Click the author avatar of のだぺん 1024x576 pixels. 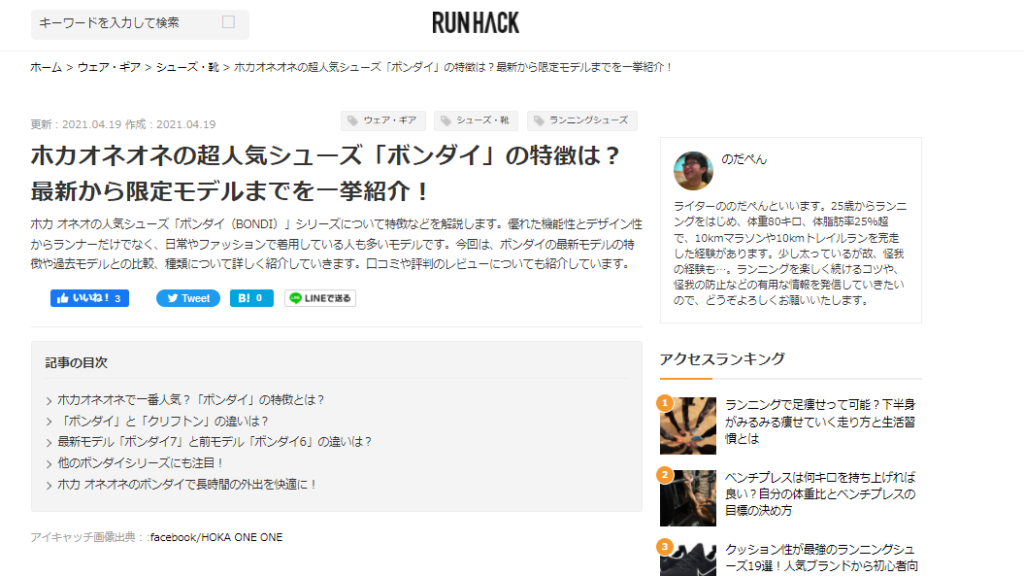pos(693,170)
